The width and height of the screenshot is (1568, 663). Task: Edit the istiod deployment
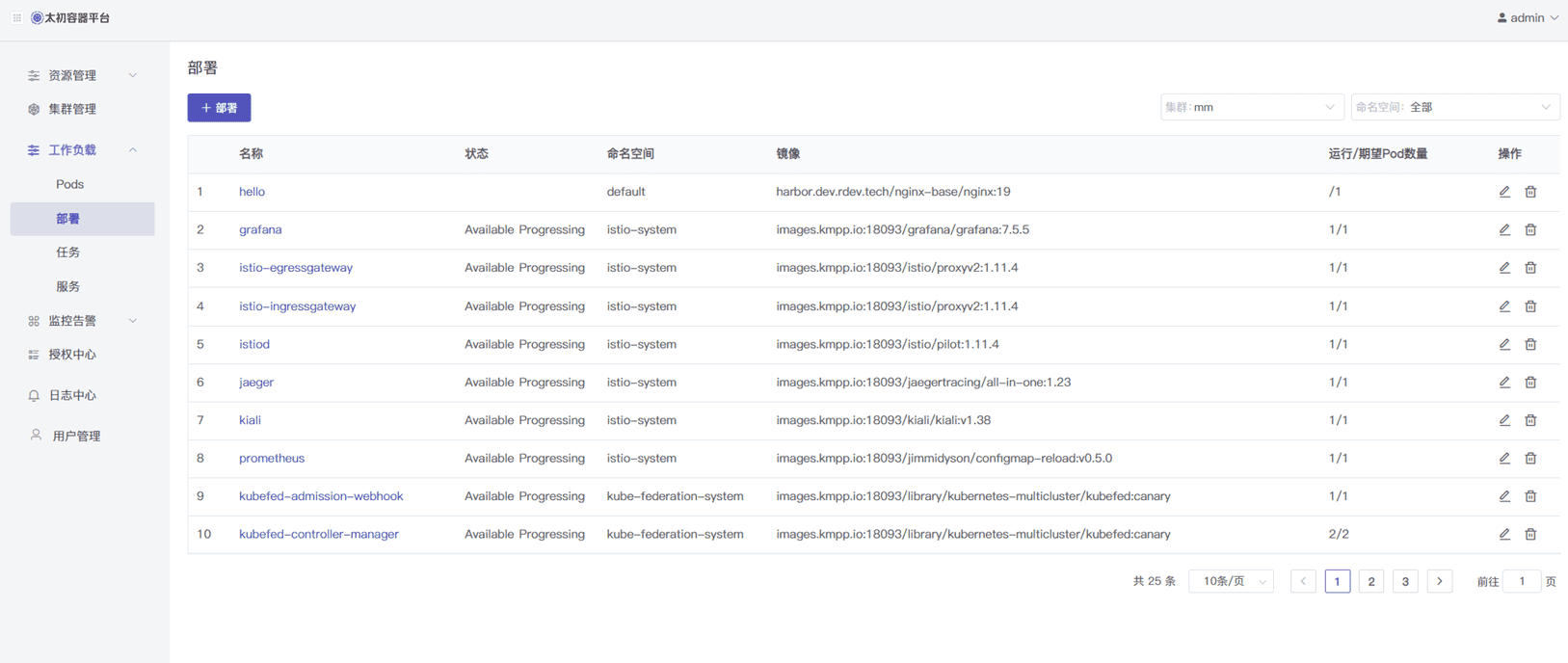click(x=1504, y=344)
